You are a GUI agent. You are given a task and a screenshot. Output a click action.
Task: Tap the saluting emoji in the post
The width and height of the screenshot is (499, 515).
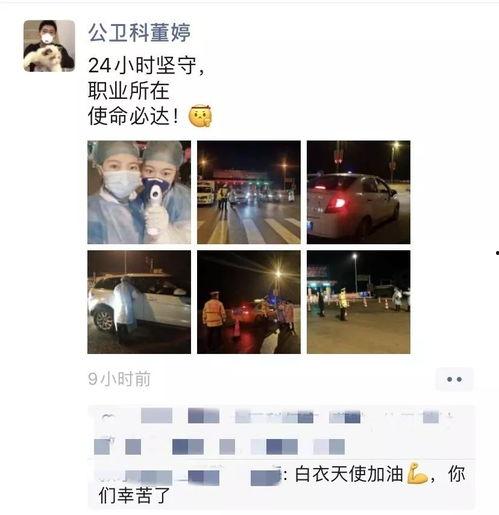(x=200, y=116)
